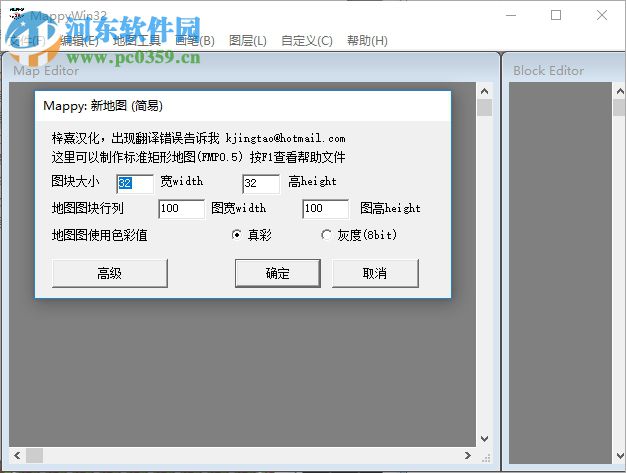This screenshot has width=626, height=473.
Task: Click Map Editor vertical scrollbar down arrow
Action: tap(484, 439)
